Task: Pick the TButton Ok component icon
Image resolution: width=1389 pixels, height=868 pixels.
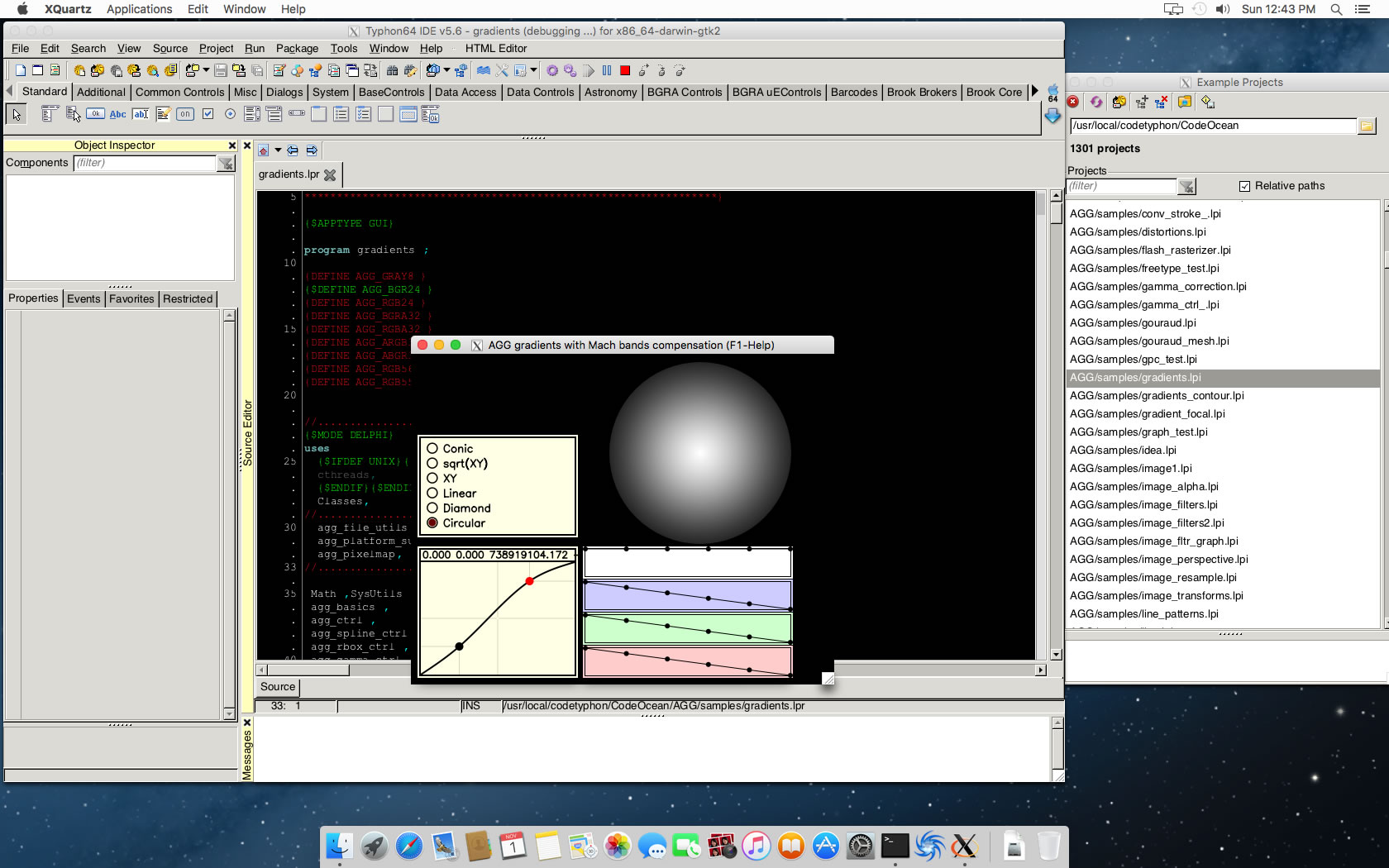Action: 96,114
